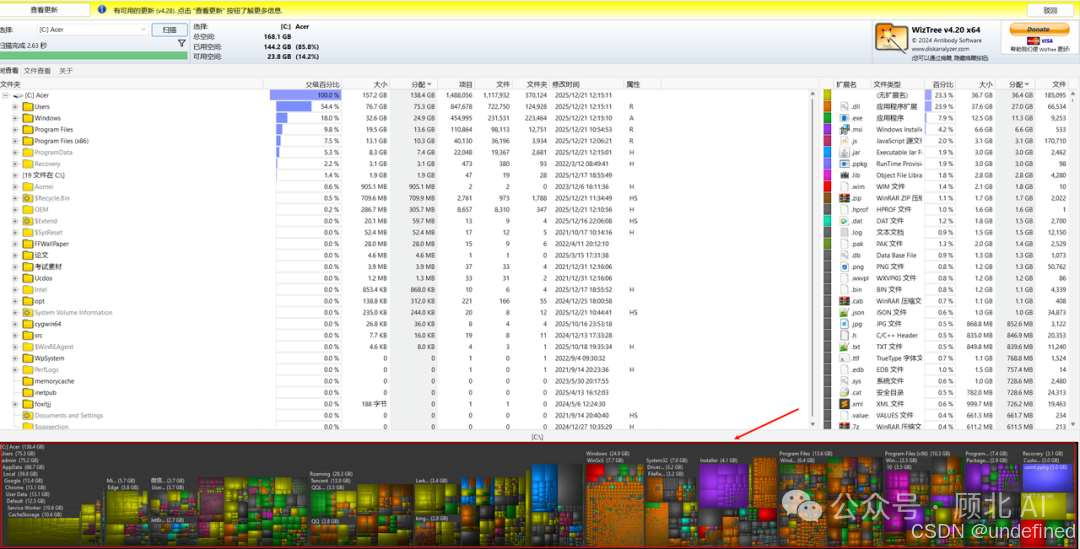The width and height of the screenshot is (1080, 549).
Task: Click the purple Installer (4.1 GB) treemap block
Action: point(724,486)
